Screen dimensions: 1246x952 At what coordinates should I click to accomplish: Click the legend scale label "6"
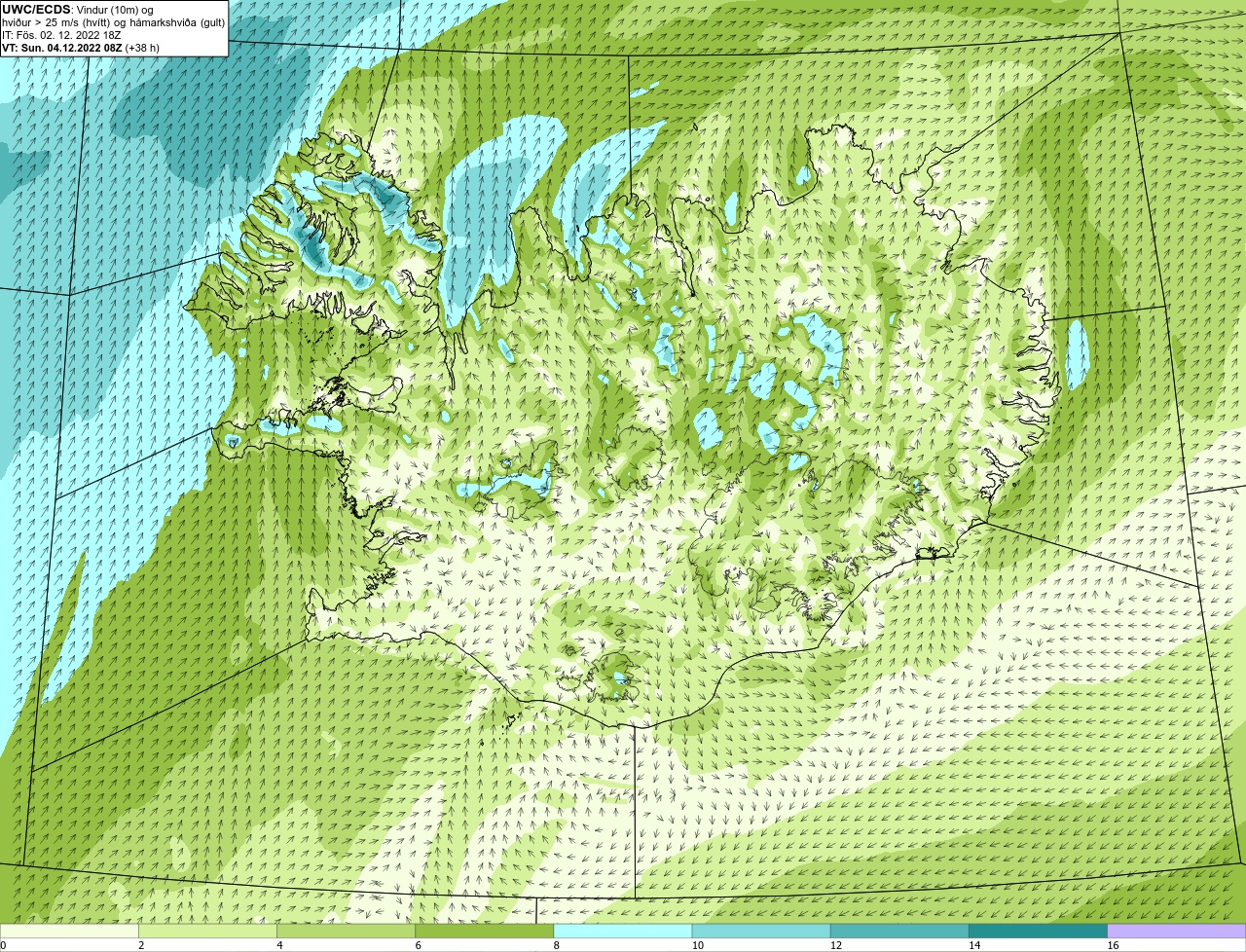point(419,945)
